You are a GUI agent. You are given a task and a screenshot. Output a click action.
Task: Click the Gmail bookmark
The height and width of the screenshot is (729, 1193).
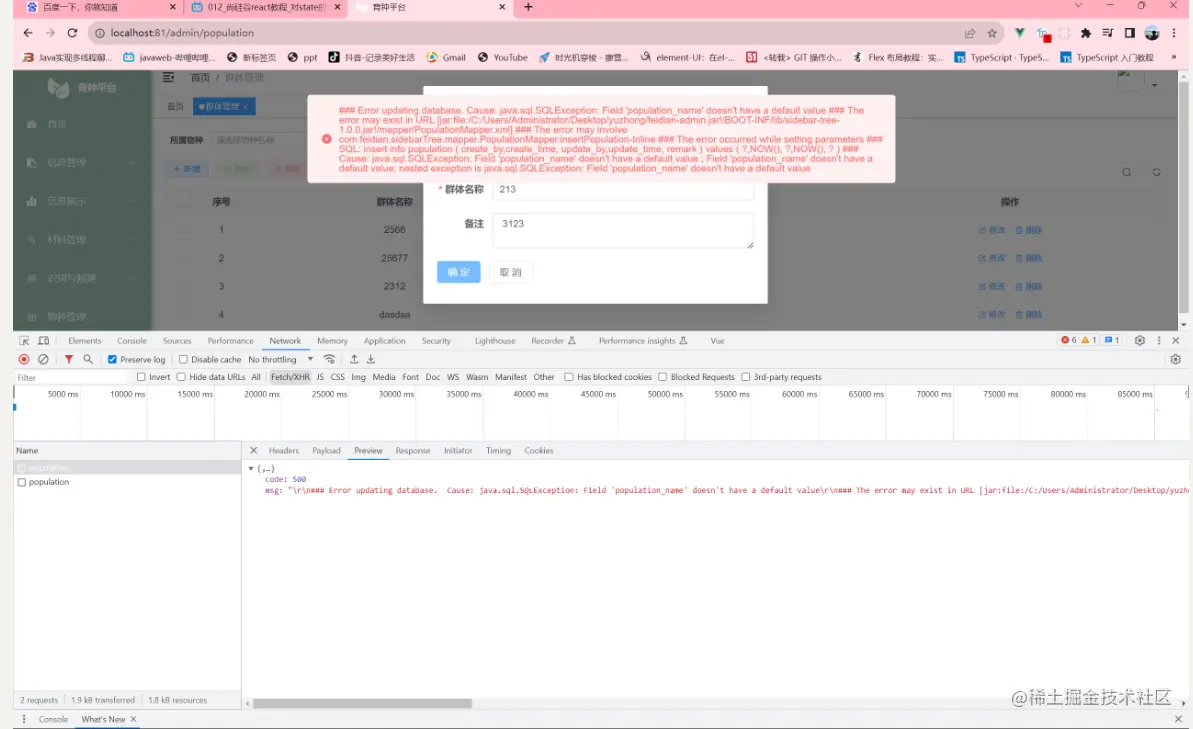(446, 57)
